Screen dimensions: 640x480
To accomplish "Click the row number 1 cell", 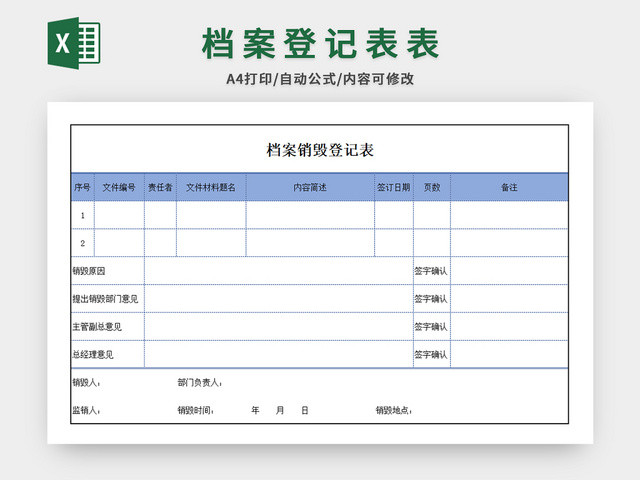I will click(x=83, y=215).
